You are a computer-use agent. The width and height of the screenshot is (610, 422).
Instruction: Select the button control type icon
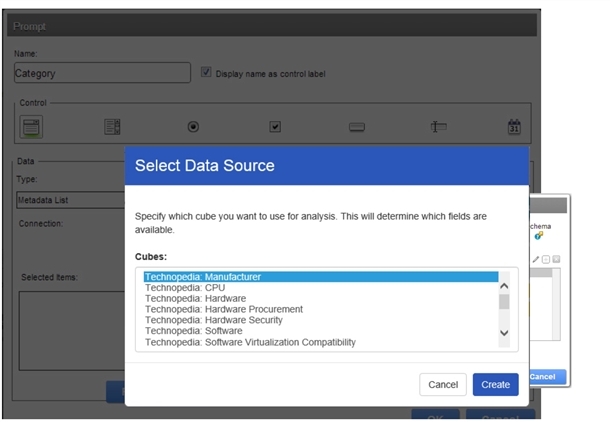tap(357, 127)
